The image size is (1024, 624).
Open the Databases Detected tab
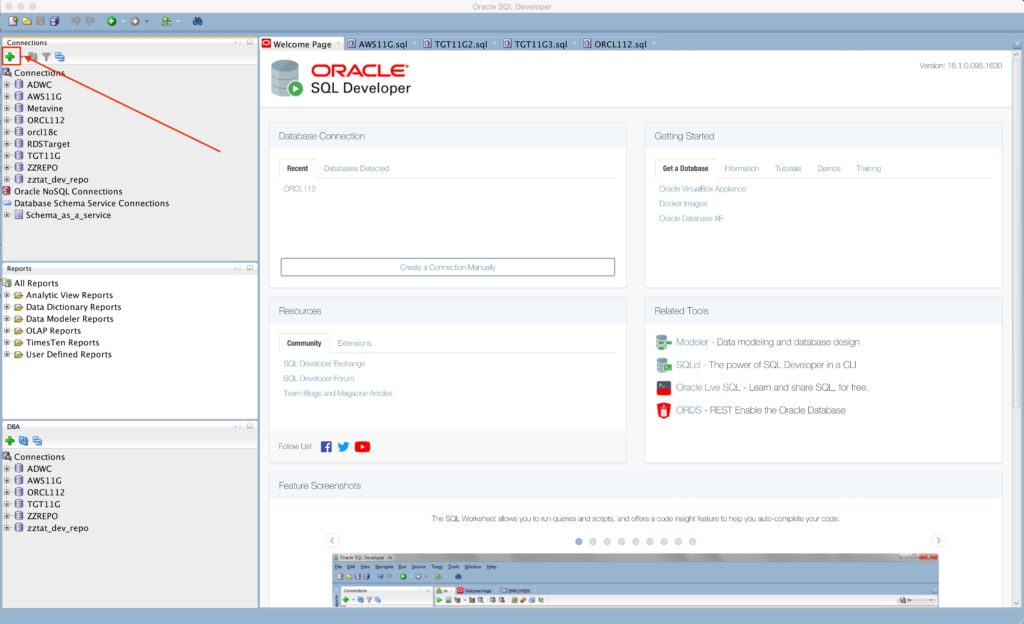pyautogui.click(x=356, y=168)
